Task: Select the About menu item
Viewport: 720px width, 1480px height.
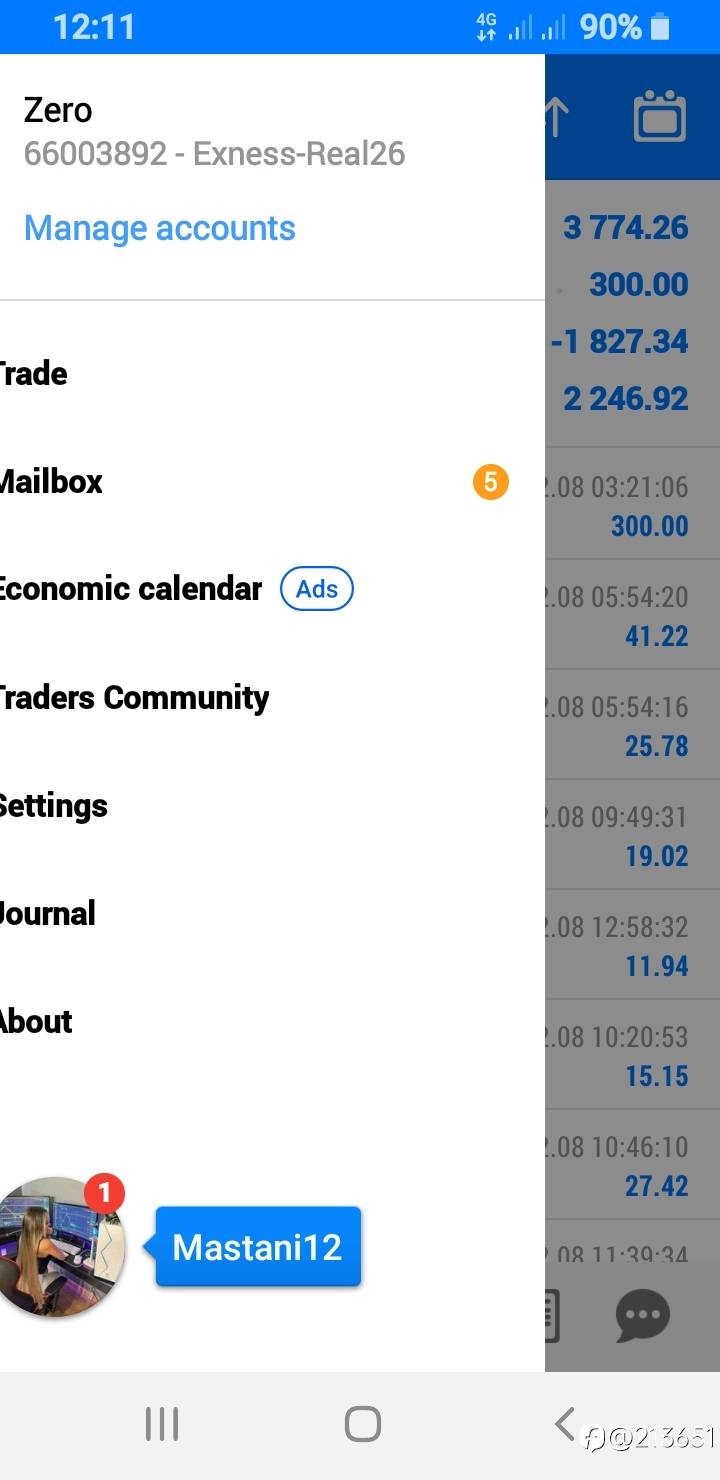Action: click(x=37, y=1021)
